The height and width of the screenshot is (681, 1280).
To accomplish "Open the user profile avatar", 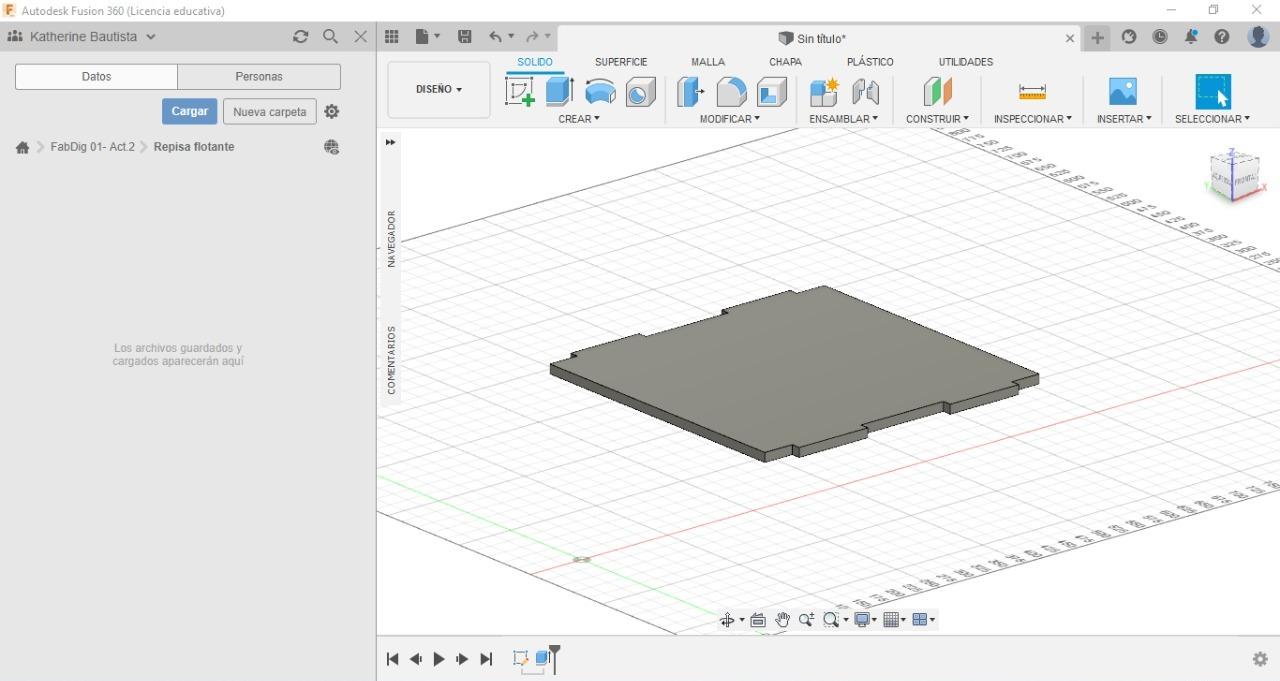I will pos(1259,36).
